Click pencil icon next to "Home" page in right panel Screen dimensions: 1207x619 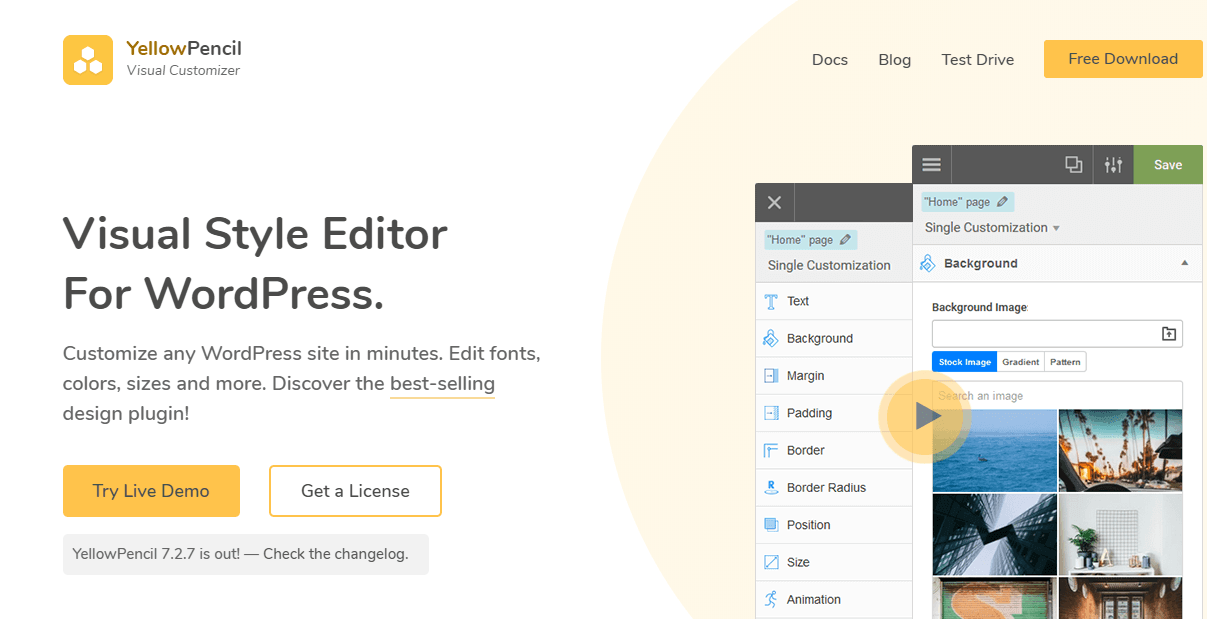click(x=1003, y=202)
